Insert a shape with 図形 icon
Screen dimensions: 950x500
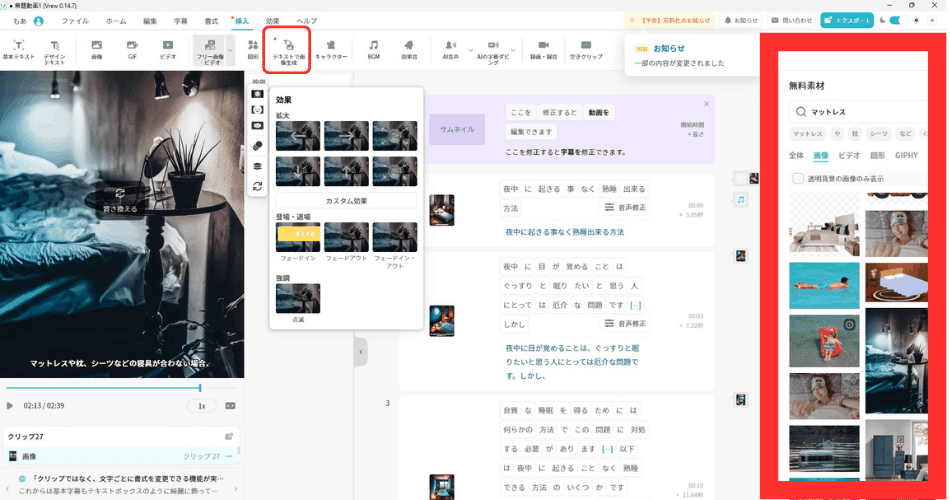(x=253, y=50)
